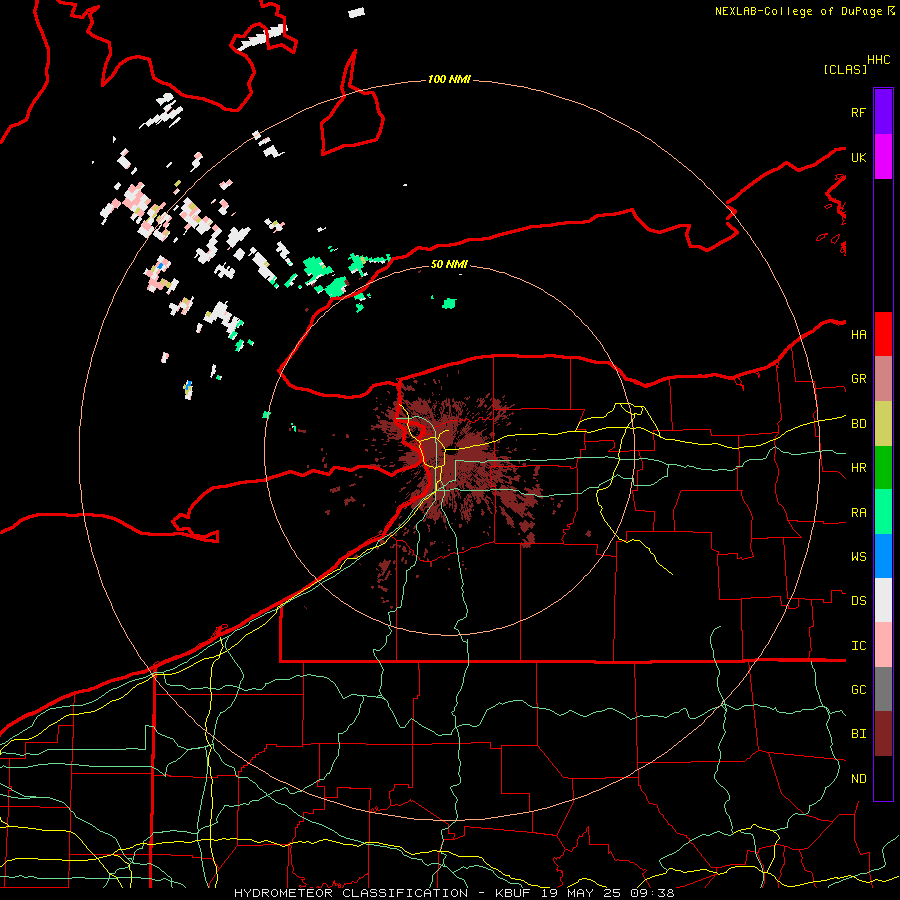Click the 50 NMI range ring label
This screenshot has height=900, width=900.
coord(449,264)
